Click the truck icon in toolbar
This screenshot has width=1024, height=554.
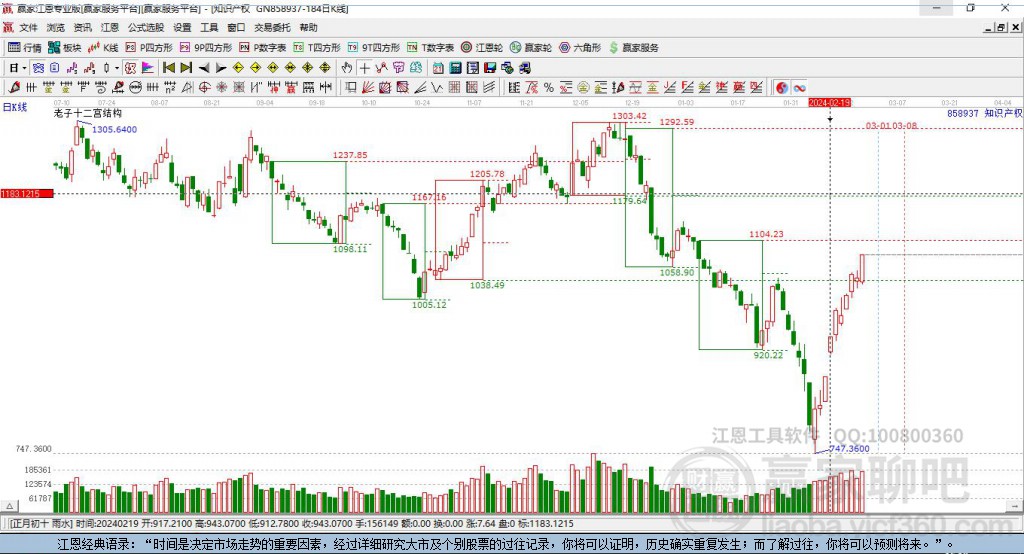(524, 68)
